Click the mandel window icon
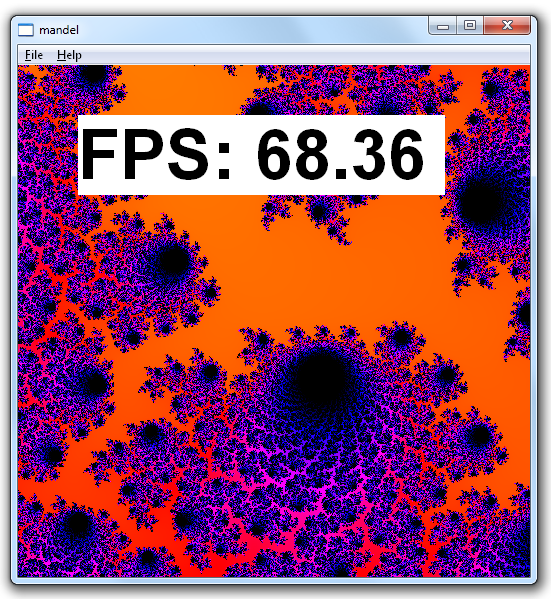Screen dimensions: 551x599 point(26,30)
